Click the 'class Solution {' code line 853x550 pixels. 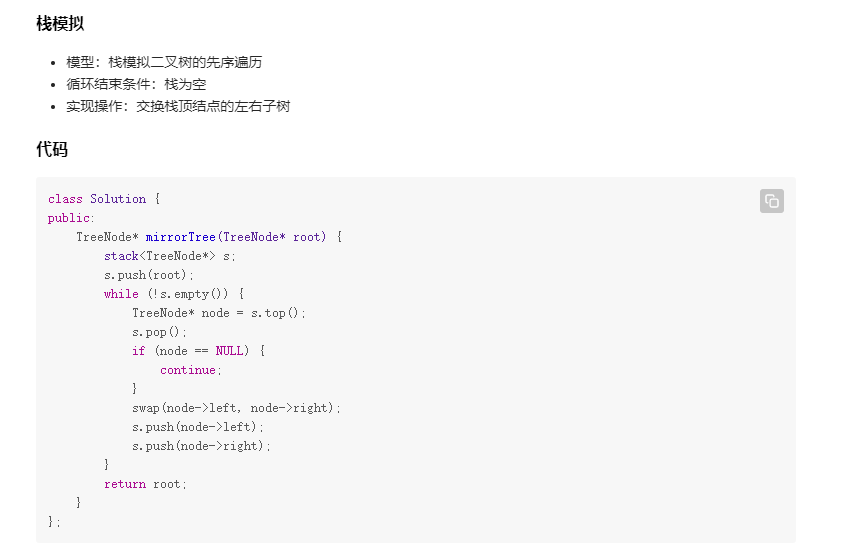[x=104, y=199]
